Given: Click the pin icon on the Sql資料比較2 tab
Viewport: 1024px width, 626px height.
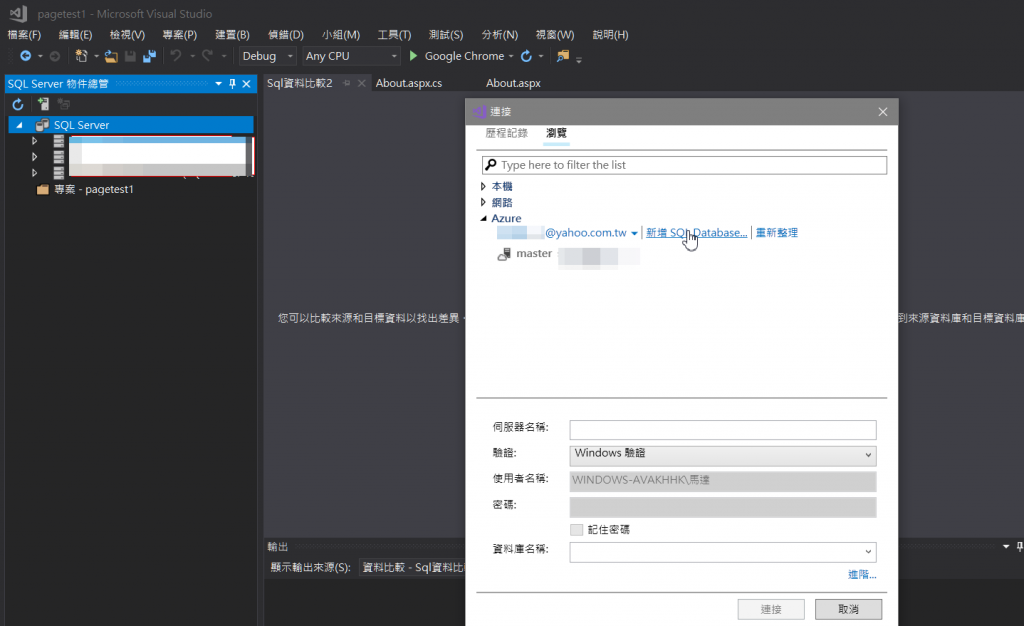Looking at the screenshot, I should pos(347,83).
